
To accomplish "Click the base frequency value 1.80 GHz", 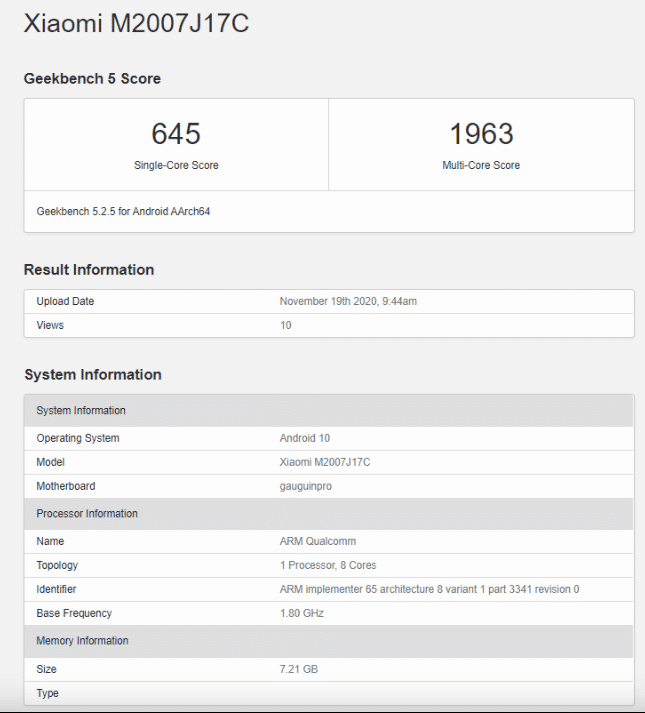I will pos(302,613).
